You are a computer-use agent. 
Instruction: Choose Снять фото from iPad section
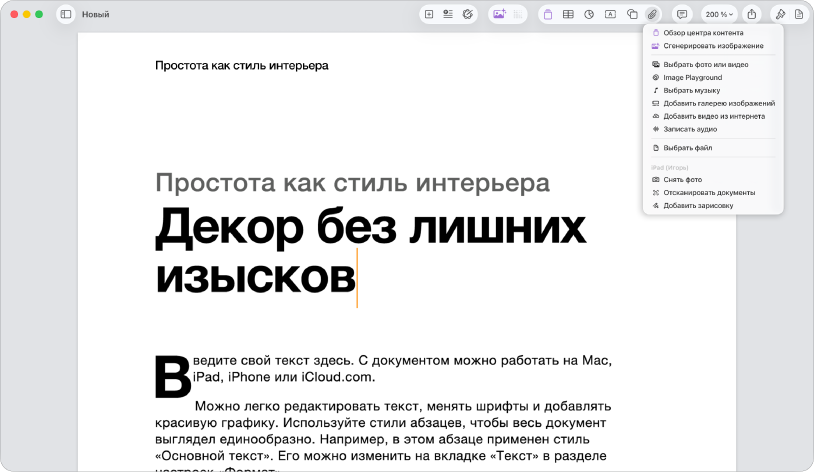pos(713,180)
